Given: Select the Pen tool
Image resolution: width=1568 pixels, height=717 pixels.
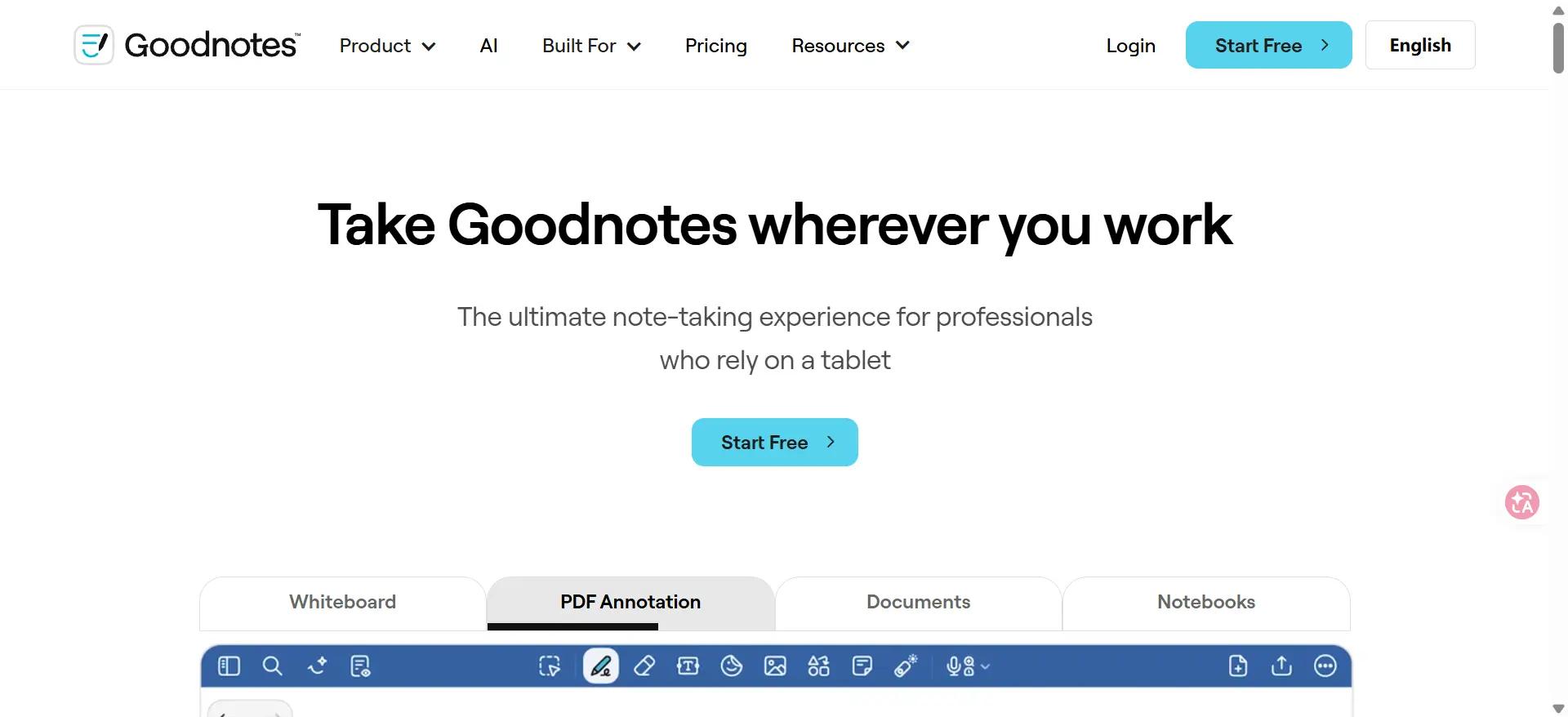Looking at the screenshot, I should tap(601, 666).
